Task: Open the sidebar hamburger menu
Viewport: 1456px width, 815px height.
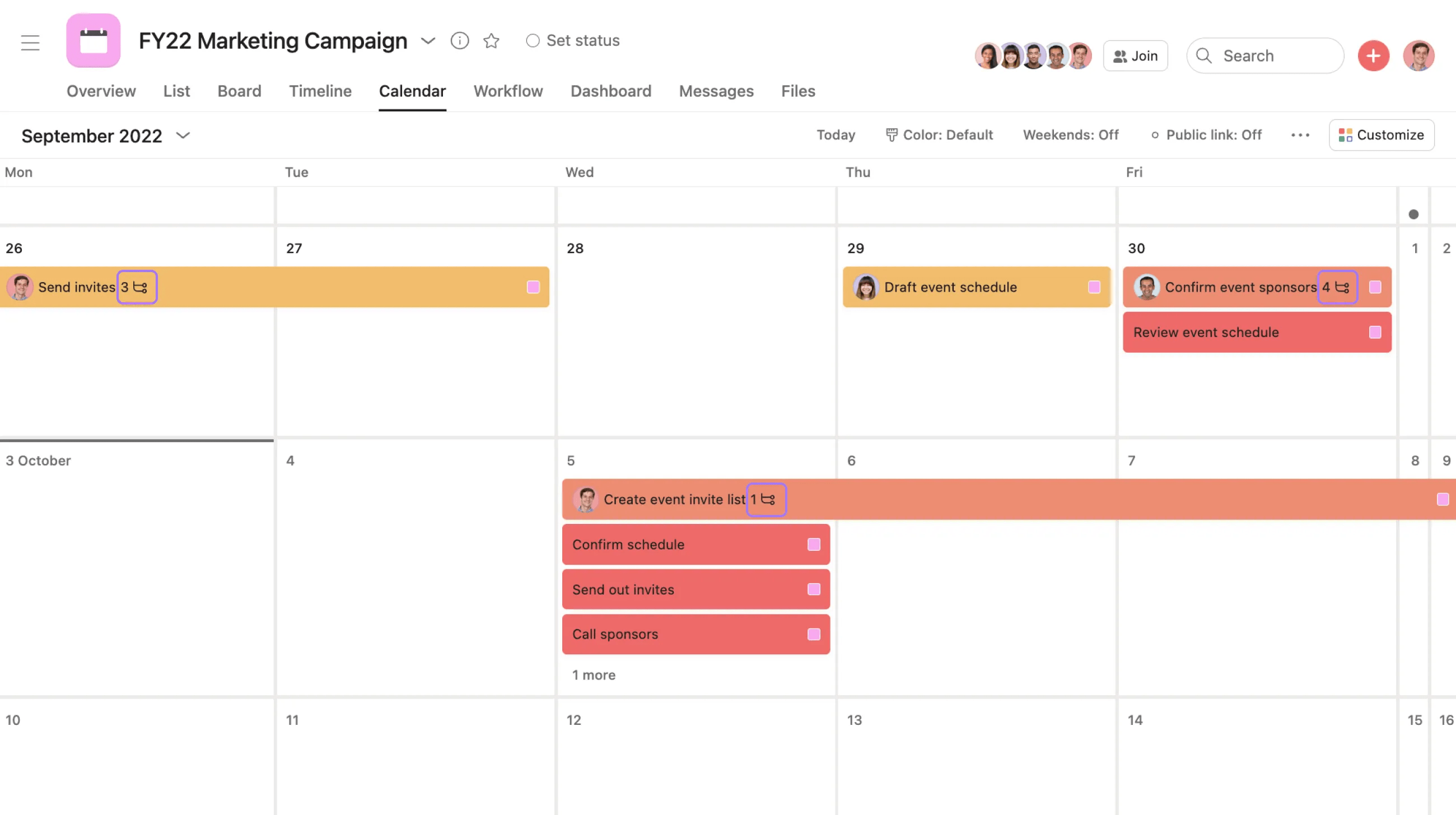Action: [30, 42]
